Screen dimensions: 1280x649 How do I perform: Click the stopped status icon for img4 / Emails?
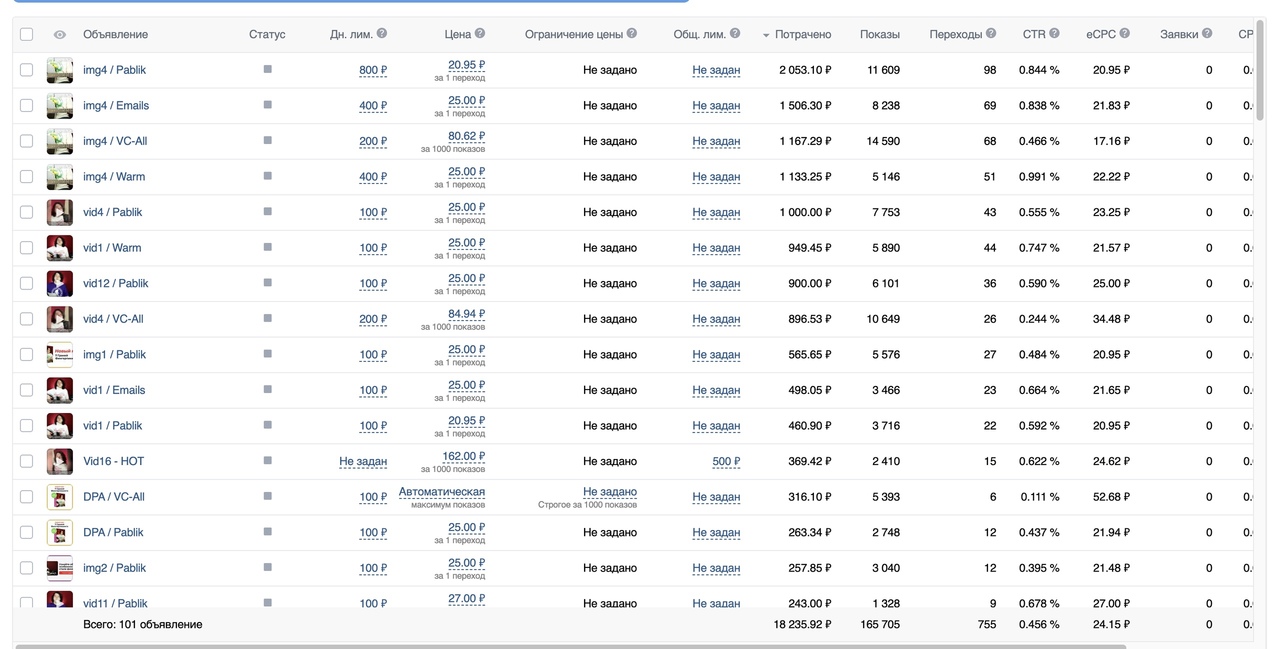[x=267, y=105]
